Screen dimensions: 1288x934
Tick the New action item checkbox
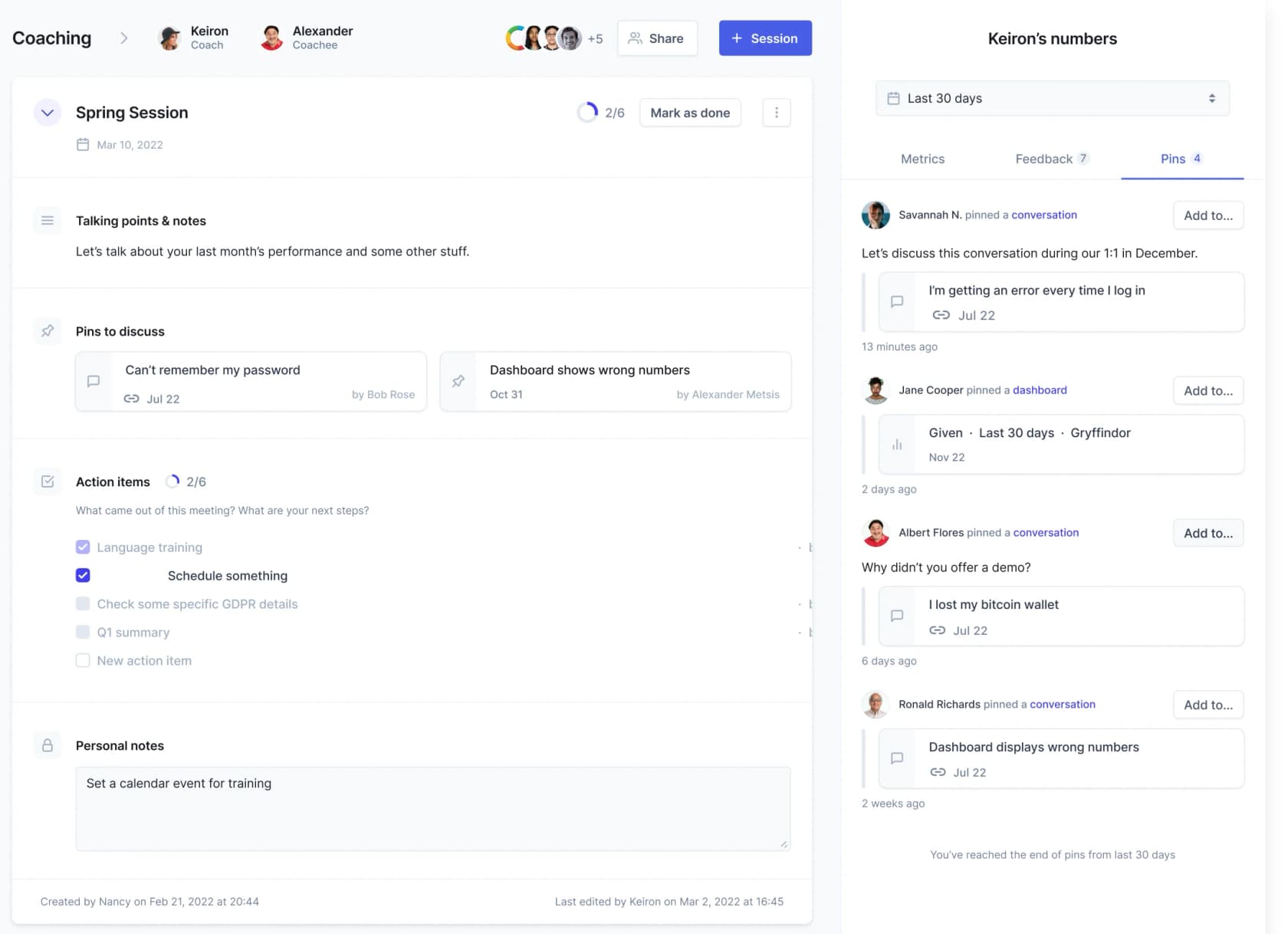click(83, 660)
